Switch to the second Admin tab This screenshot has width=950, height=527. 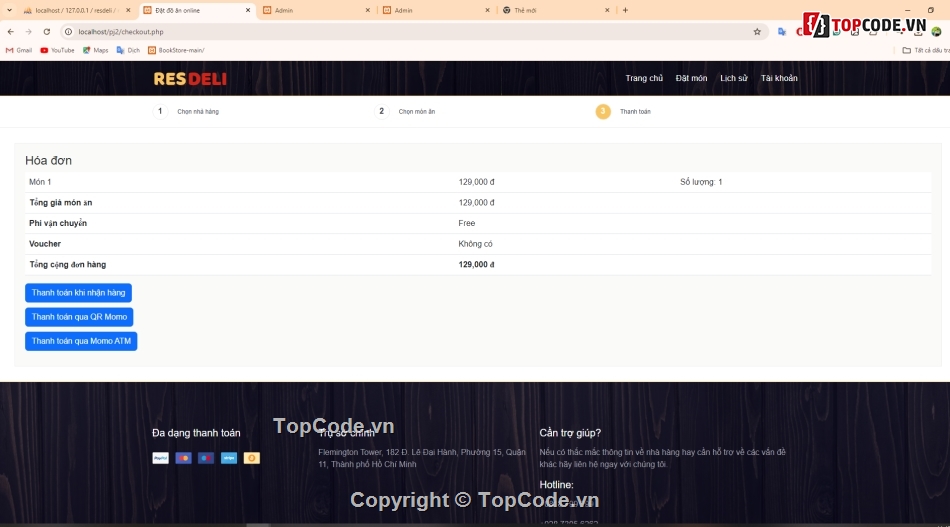coord(436,10)
